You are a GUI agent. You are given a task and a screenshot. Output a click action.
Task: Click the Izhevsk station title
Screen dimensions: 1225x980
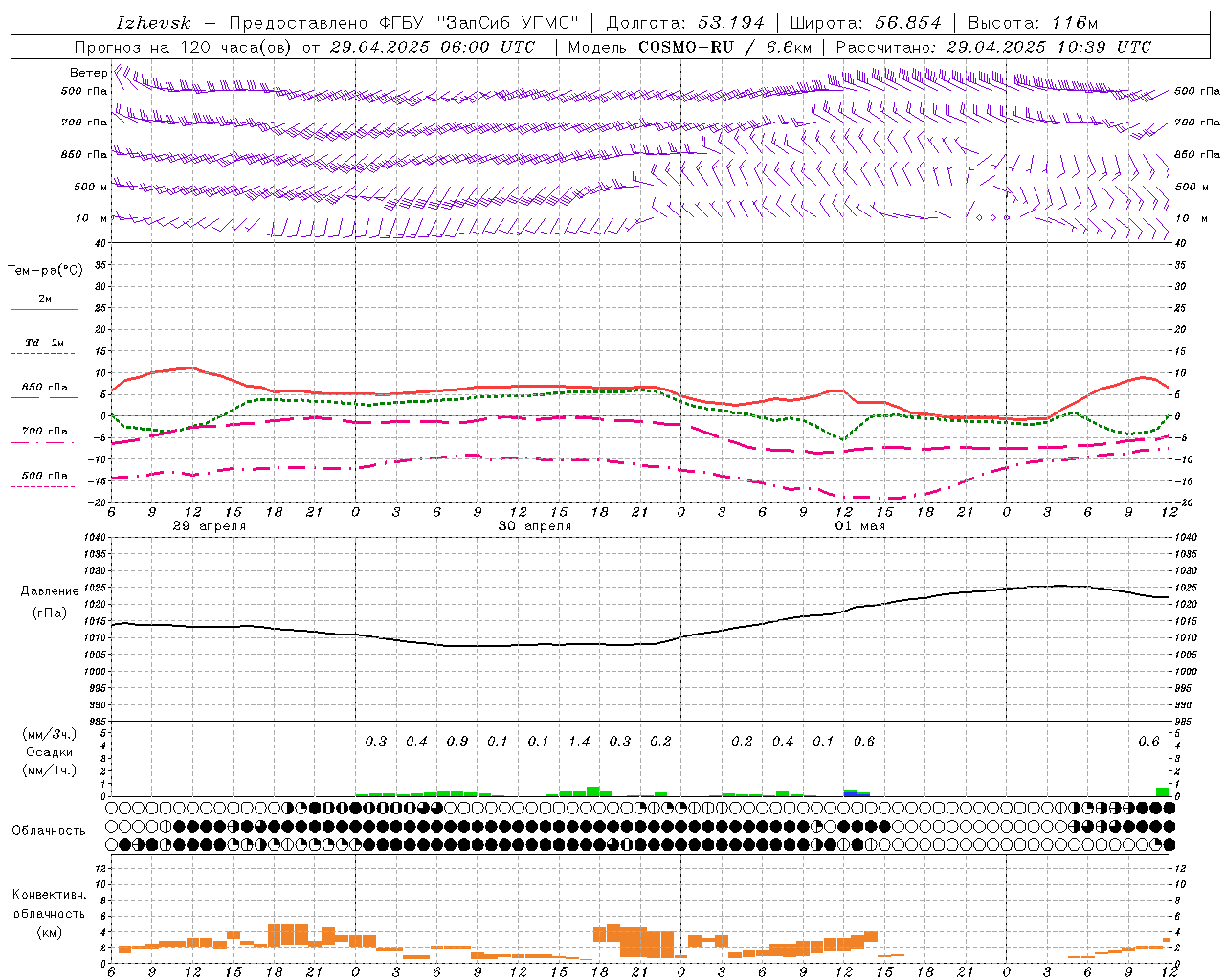[153, 23]
